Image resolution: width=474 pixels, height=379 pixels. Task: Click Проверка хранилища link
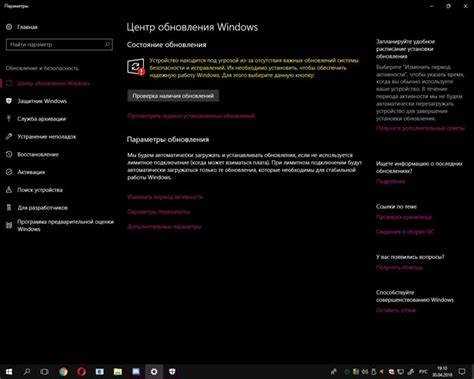pos(404,217)
